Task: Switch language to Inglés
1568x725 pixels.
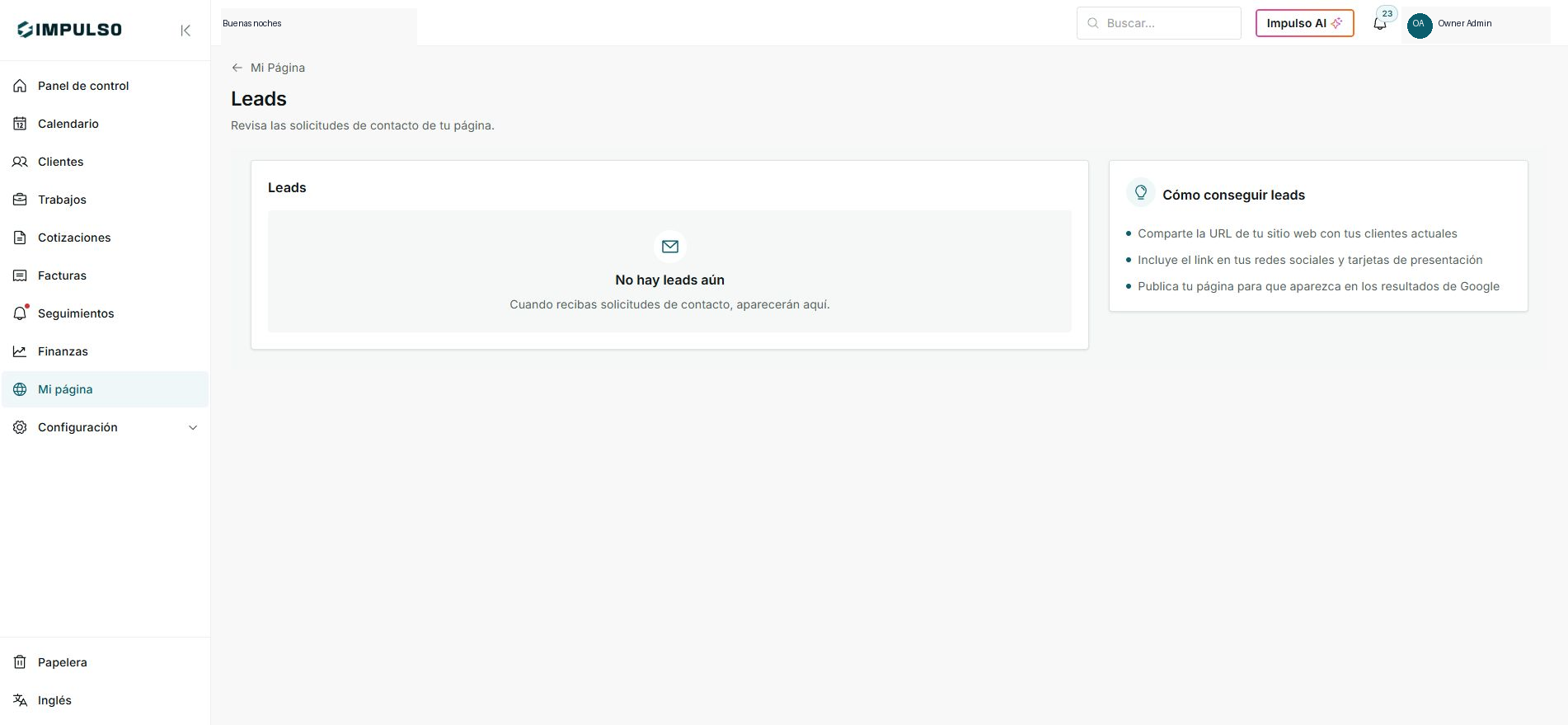Action: pos(105,700)
